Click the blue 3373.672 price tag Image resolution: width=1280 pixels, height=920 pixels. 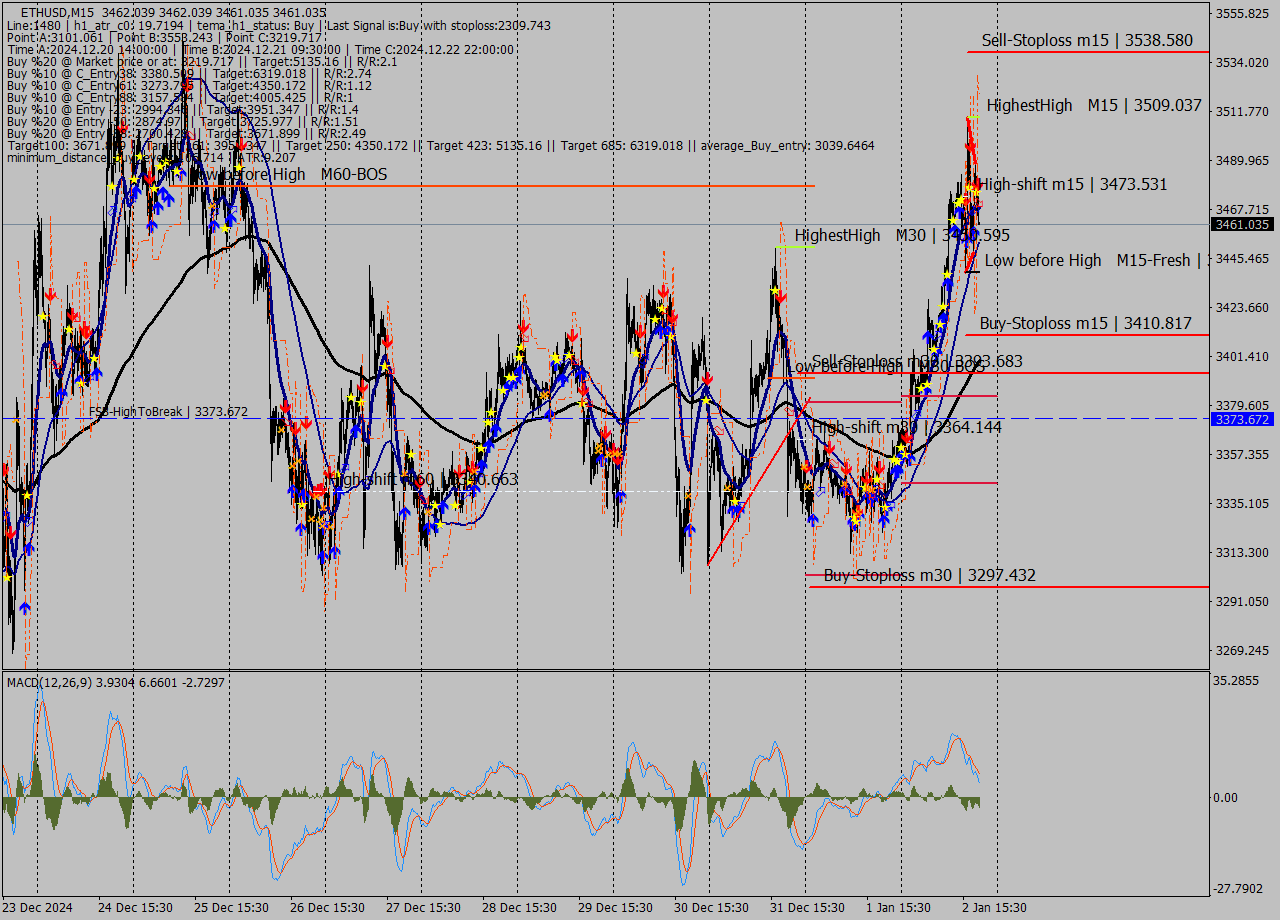[x=1242, y=419]
